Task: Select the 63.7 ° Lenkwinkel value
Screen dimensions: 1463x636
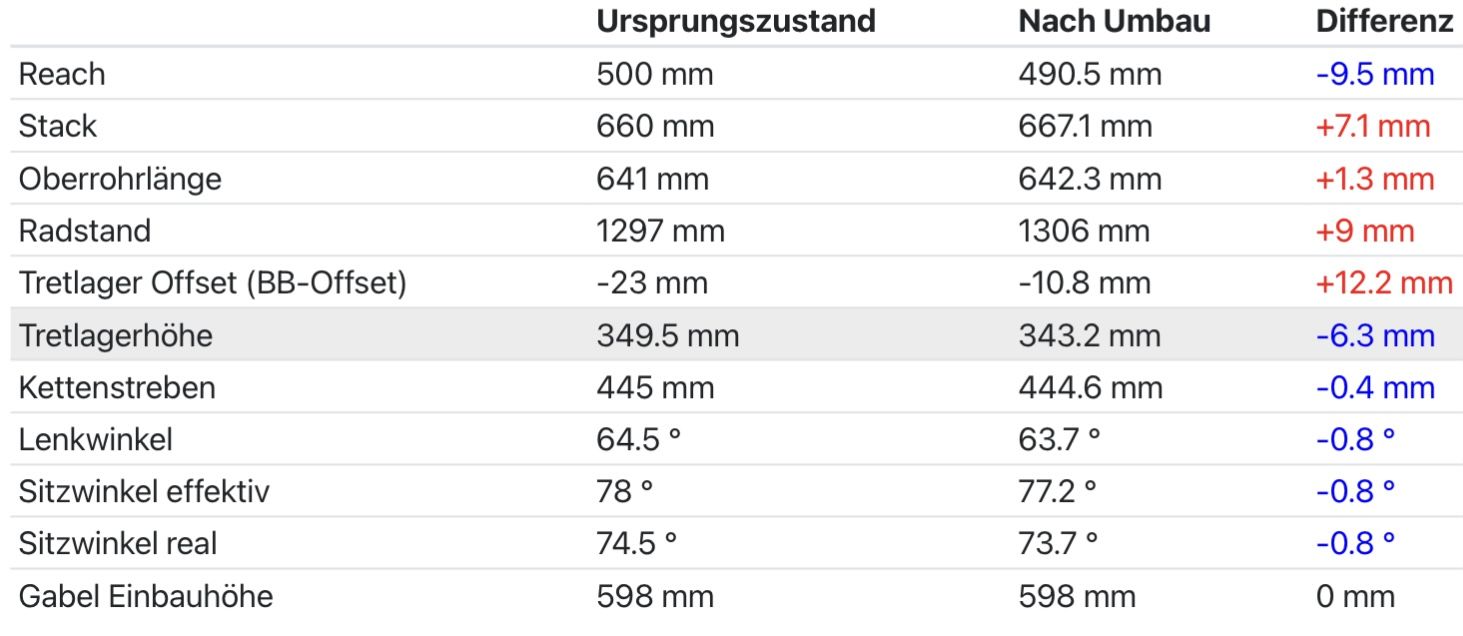Action: click(1059, 439)
